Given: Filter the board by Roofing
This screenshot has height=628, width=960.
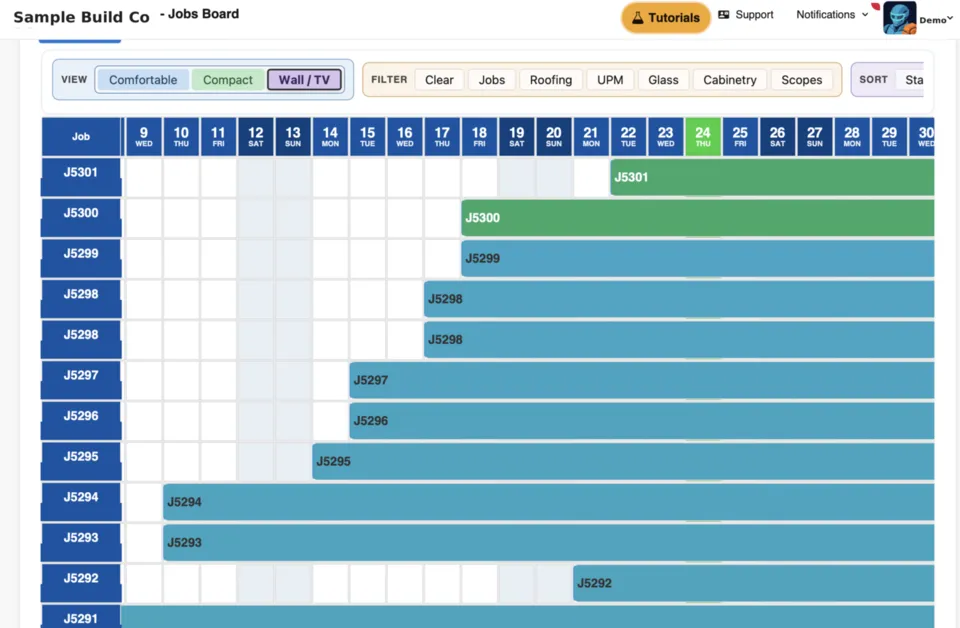Looking at the screenshot, I should (551, 80).
